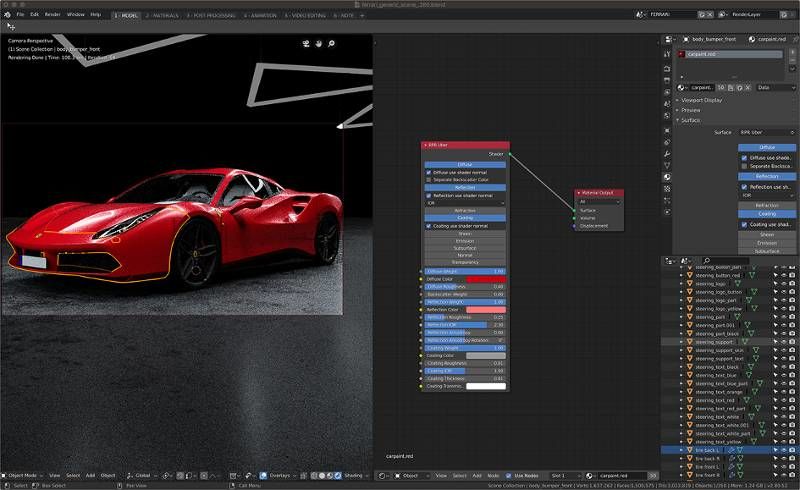Click the Diffuse button in properties panel
This screenshot has height=490, width=800.
767,148
